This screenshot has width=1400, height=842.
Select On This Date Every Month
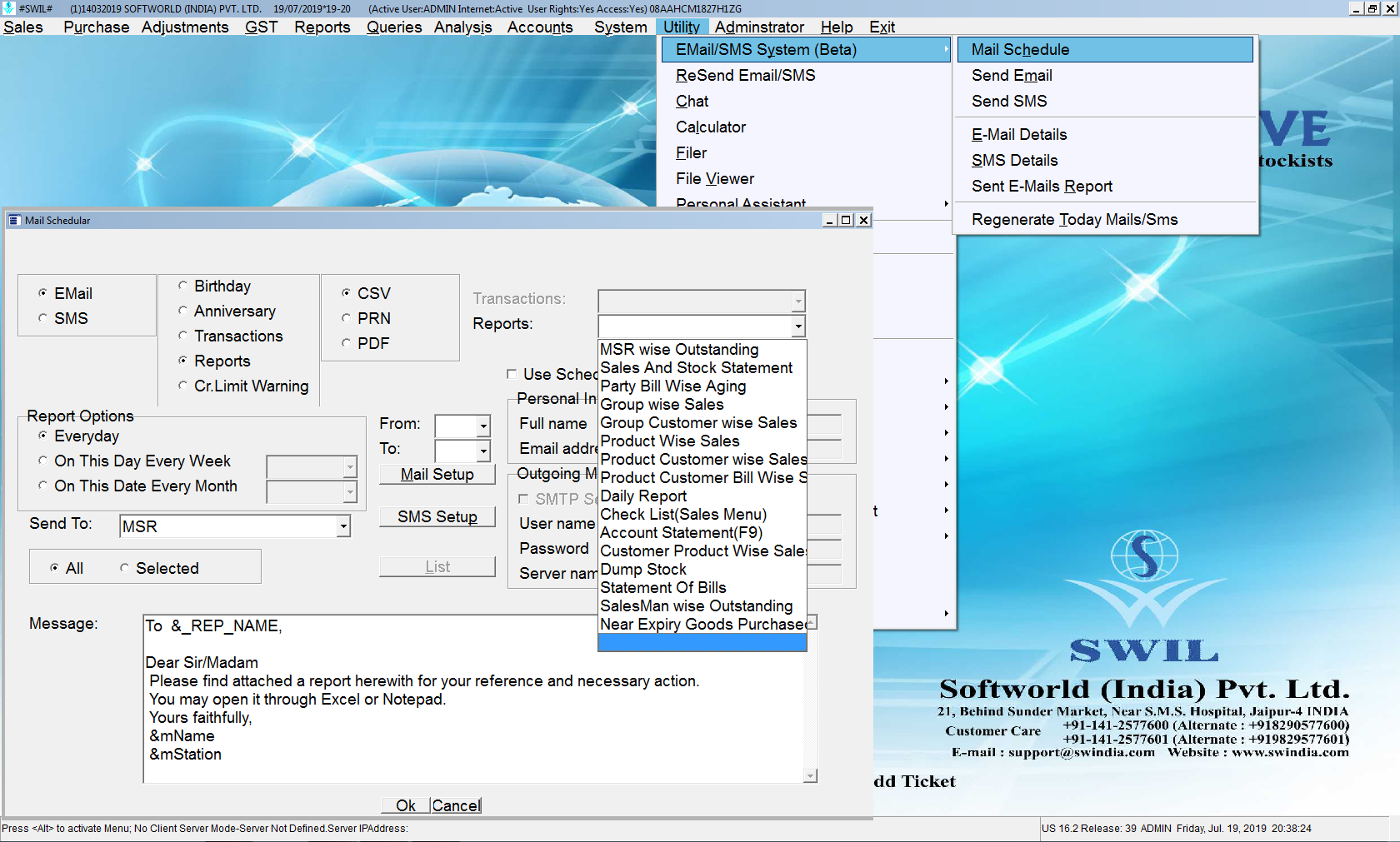coord(42,486)
